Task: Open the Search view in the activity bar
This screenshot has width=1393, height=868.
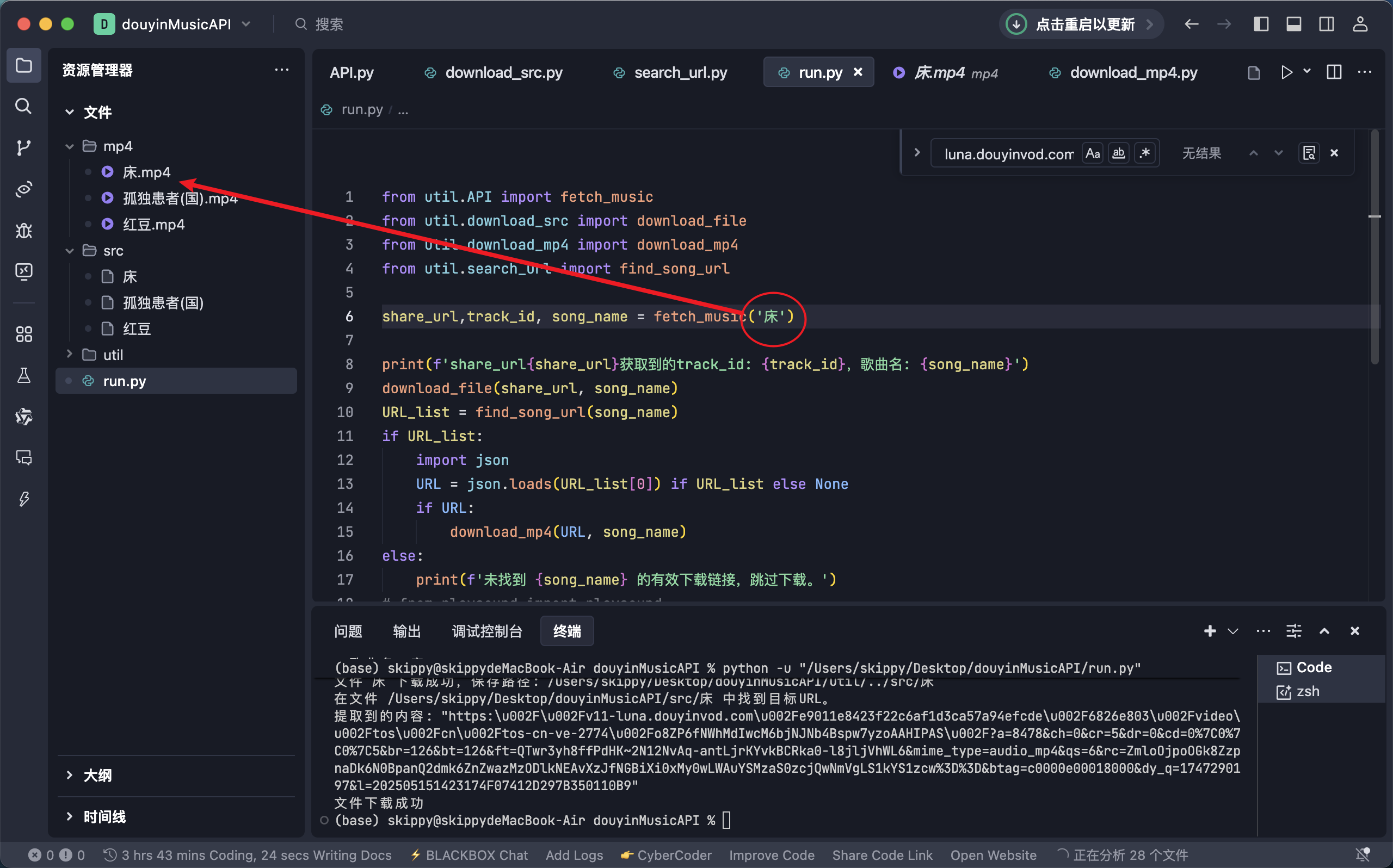Action: click(x=23, y=106)
